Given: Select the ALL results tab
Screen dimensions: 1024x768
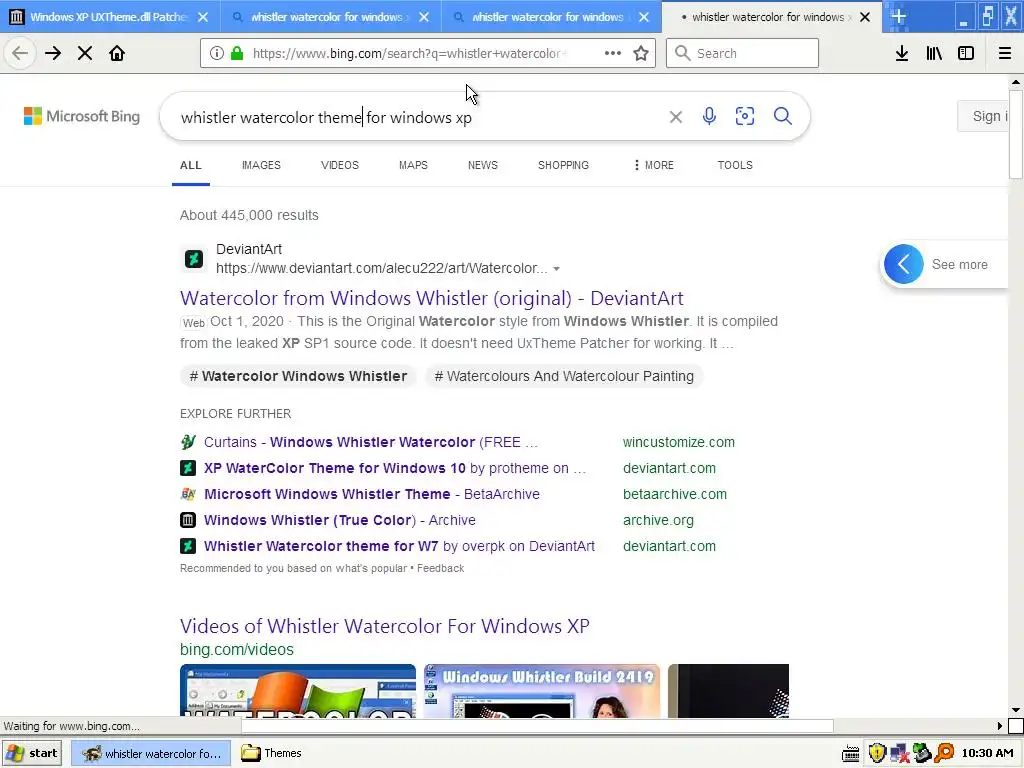Looking at the screenshot, I should click(x=191, y=165).
